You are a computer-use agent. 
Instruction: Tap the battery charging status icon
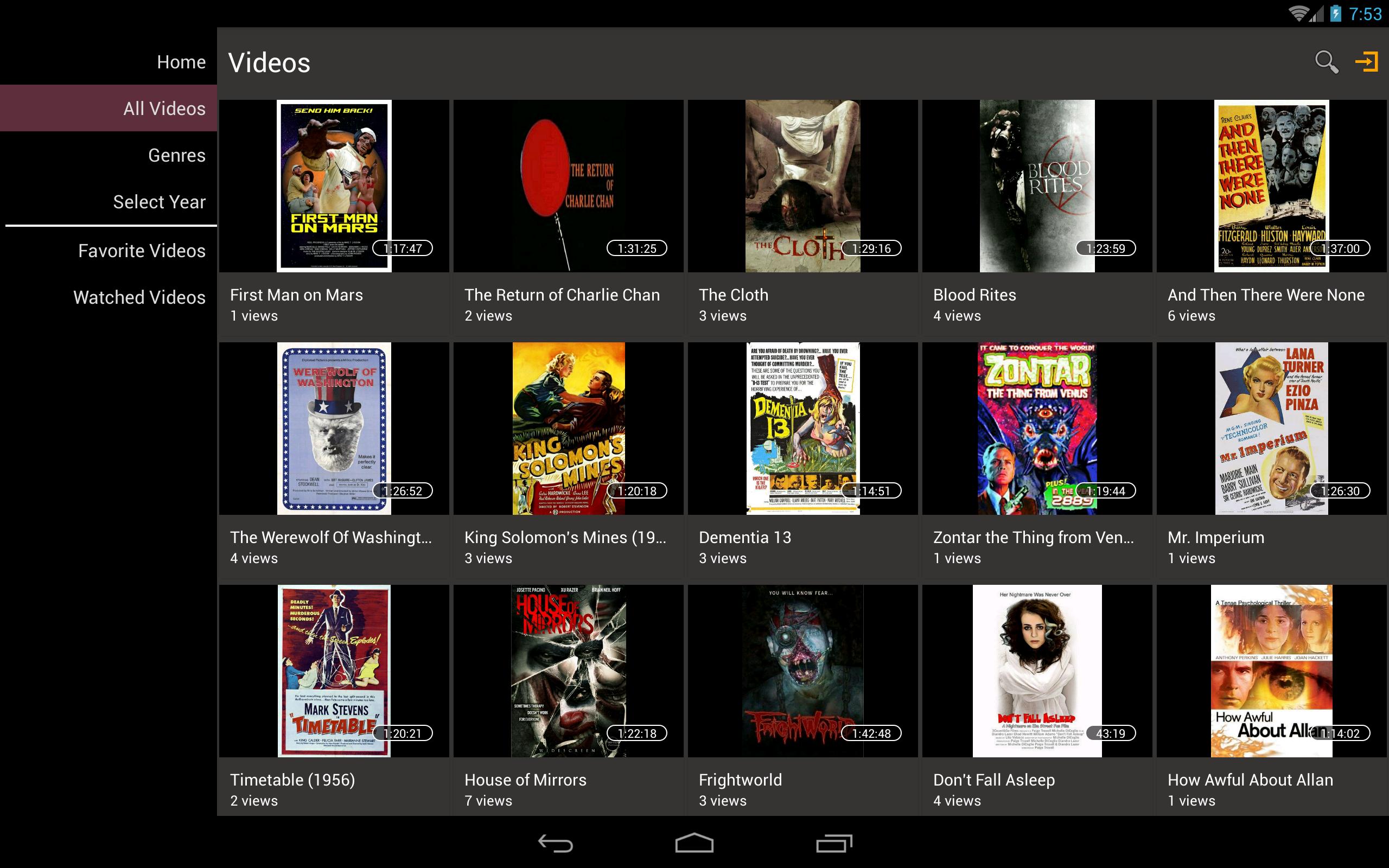1336,13
